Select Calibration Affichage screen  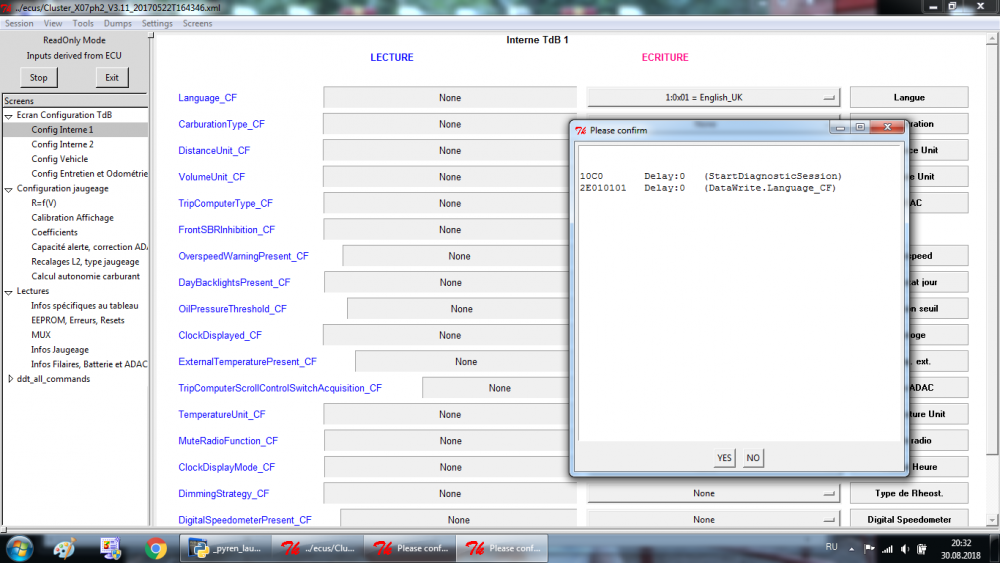coord(72,217)
